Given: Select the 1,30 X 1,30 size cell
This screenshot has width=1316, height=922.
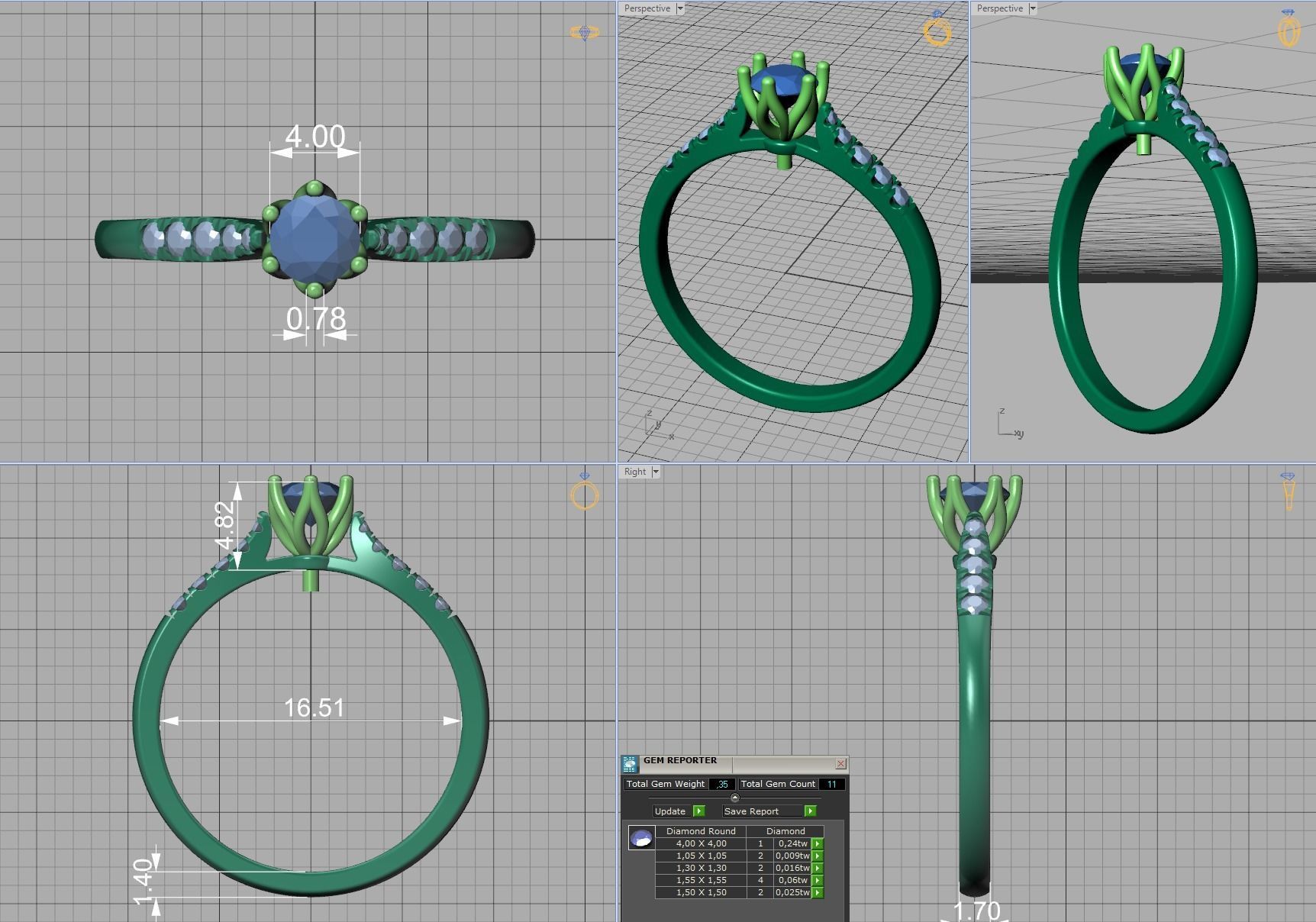Looking at the screenshot, I should point(701,868).
